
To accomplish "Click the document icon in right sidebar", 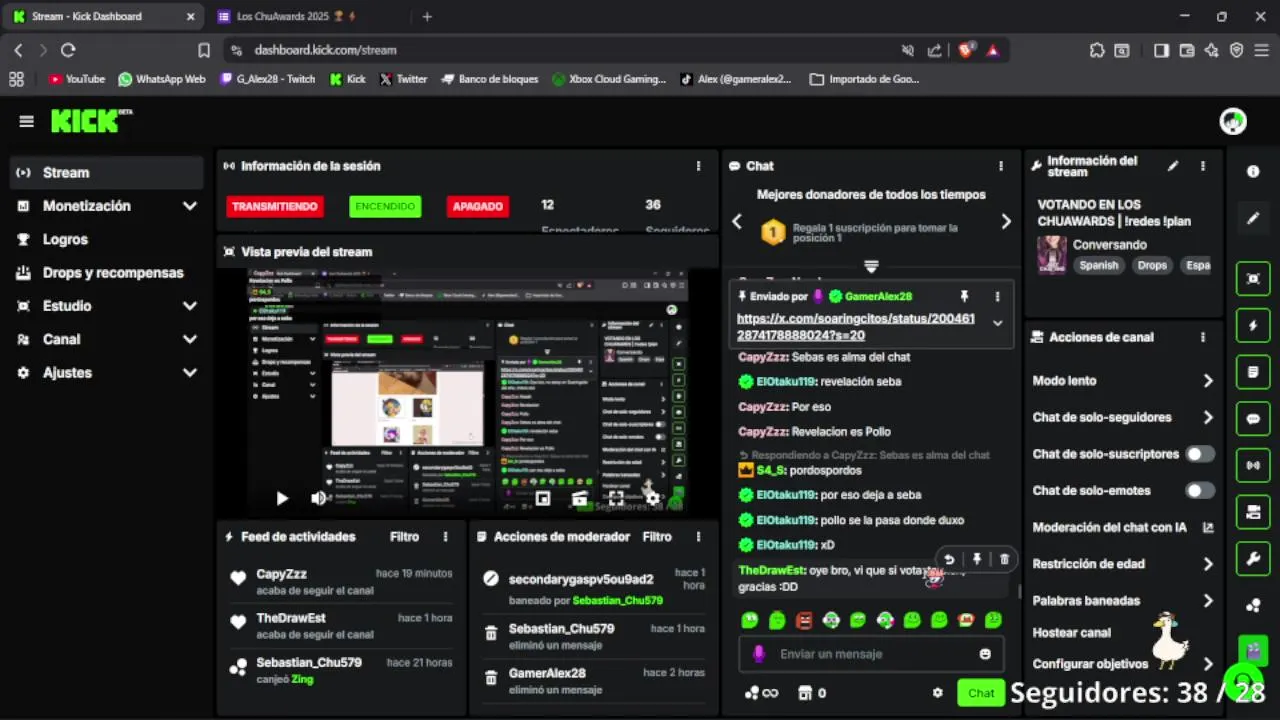I will pos(1253,372).
